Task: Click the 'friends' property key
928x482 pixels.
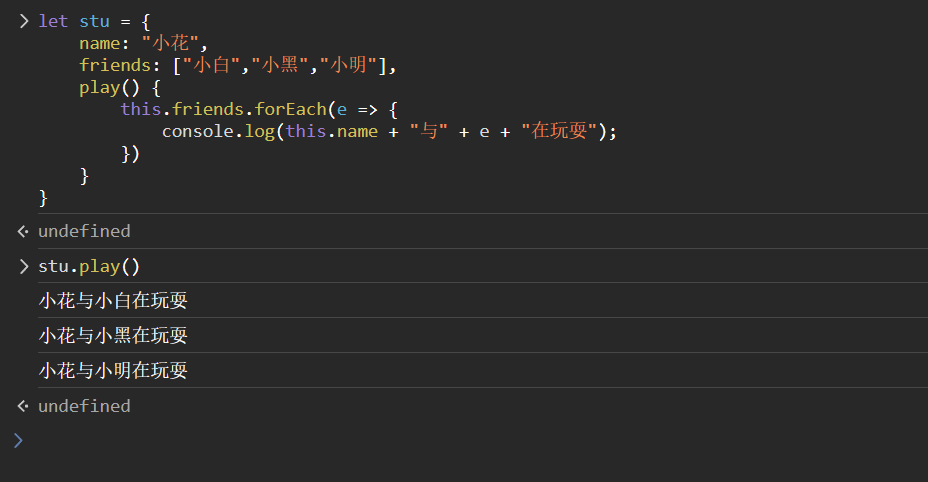Action: tap(114, 66)
